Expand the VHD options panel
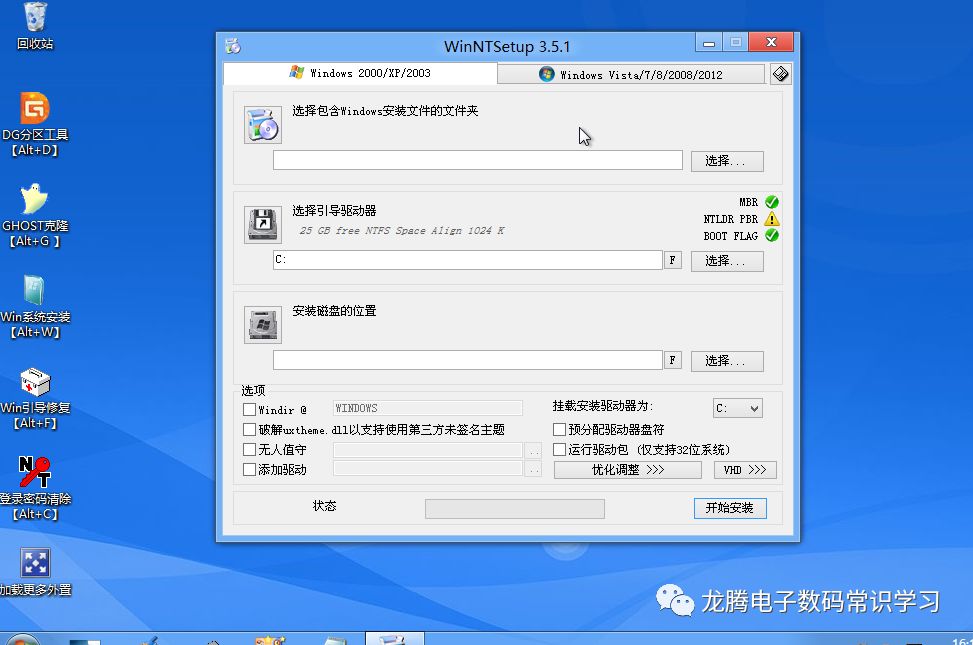 click(x=744, y=470)
